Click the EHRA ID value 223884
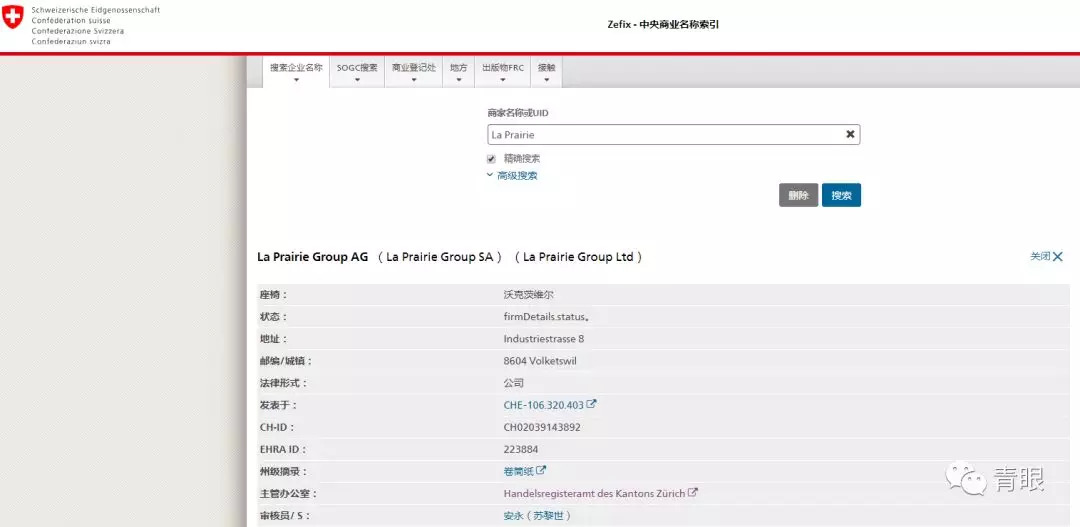This screenshot has width=1080, height=527. (521, 449)
